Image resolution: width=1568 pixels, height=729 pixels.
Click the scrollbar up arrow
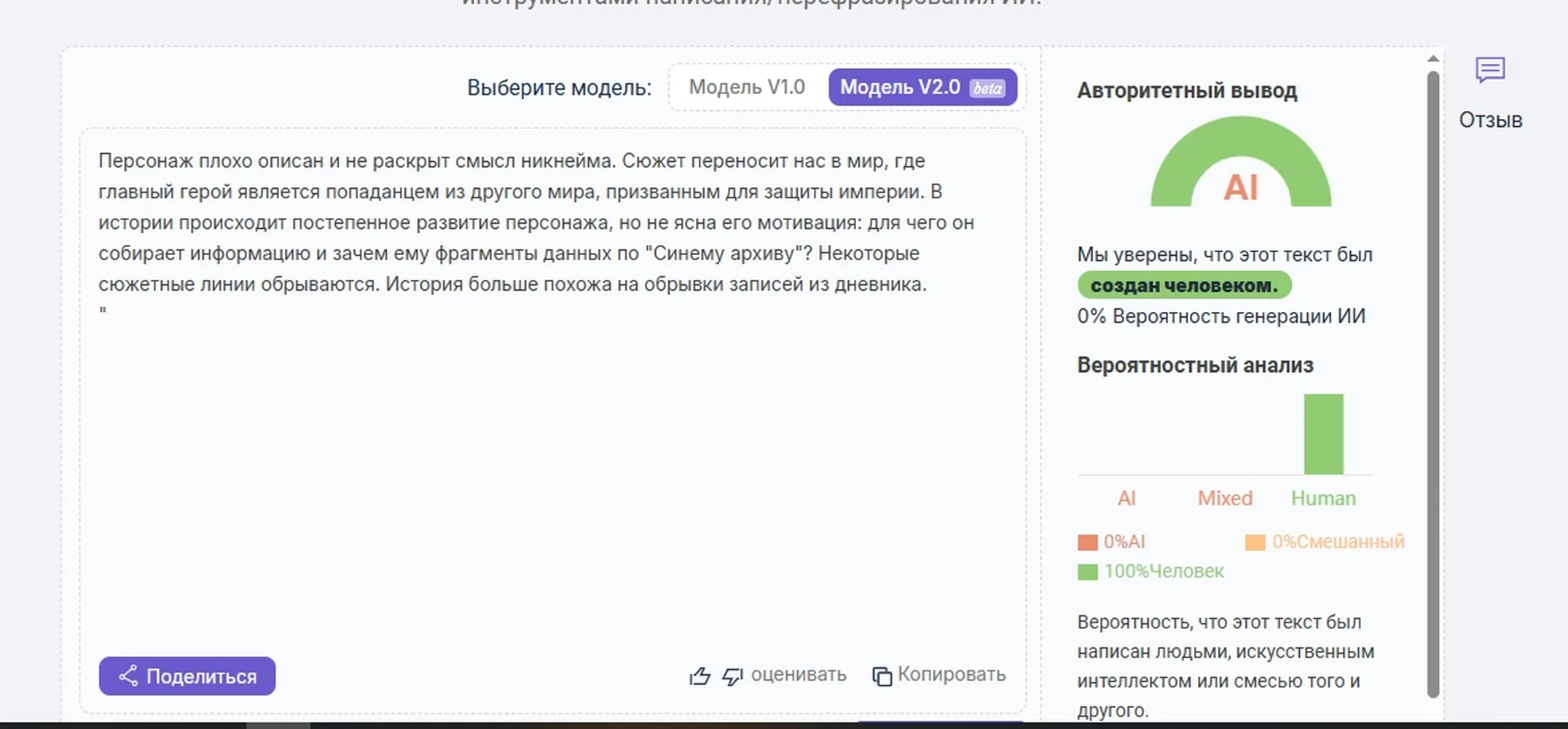pyautogui.click(x=1432, y=58)
